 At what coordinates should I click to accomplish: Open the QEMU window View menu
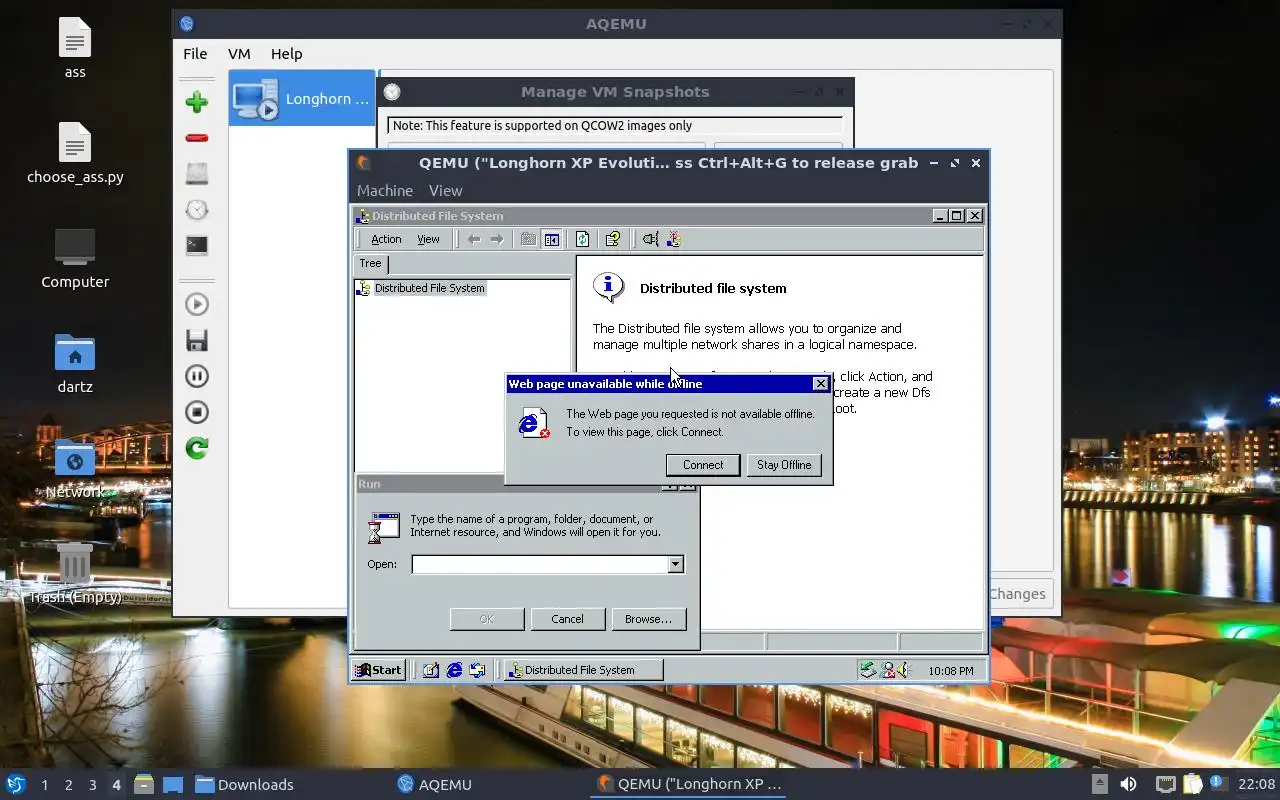click(445, 190)
